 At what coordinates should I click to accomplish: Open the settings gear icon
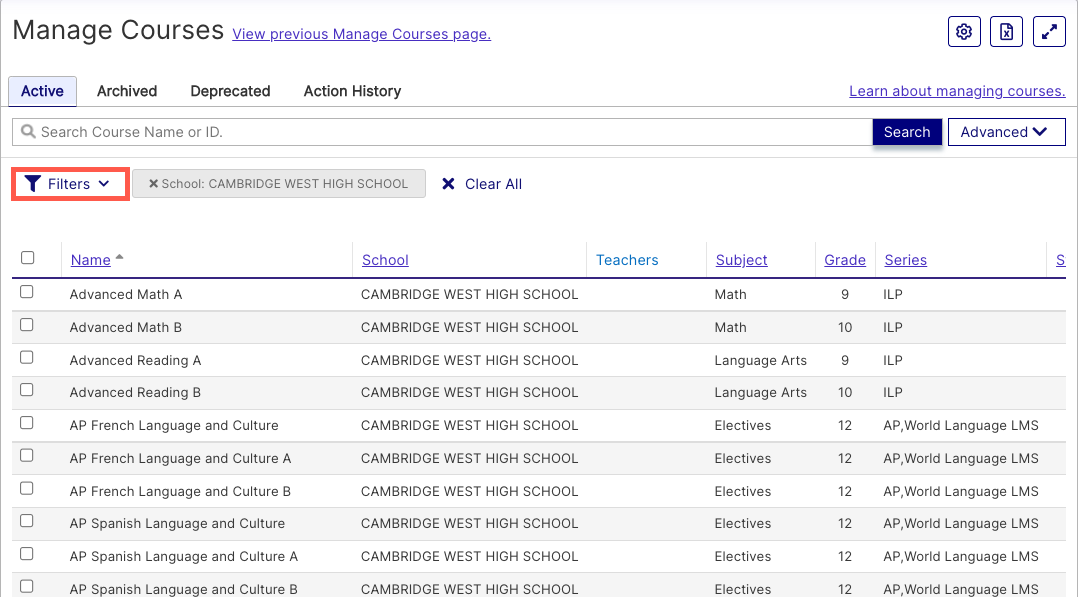[x=964, y=32]
